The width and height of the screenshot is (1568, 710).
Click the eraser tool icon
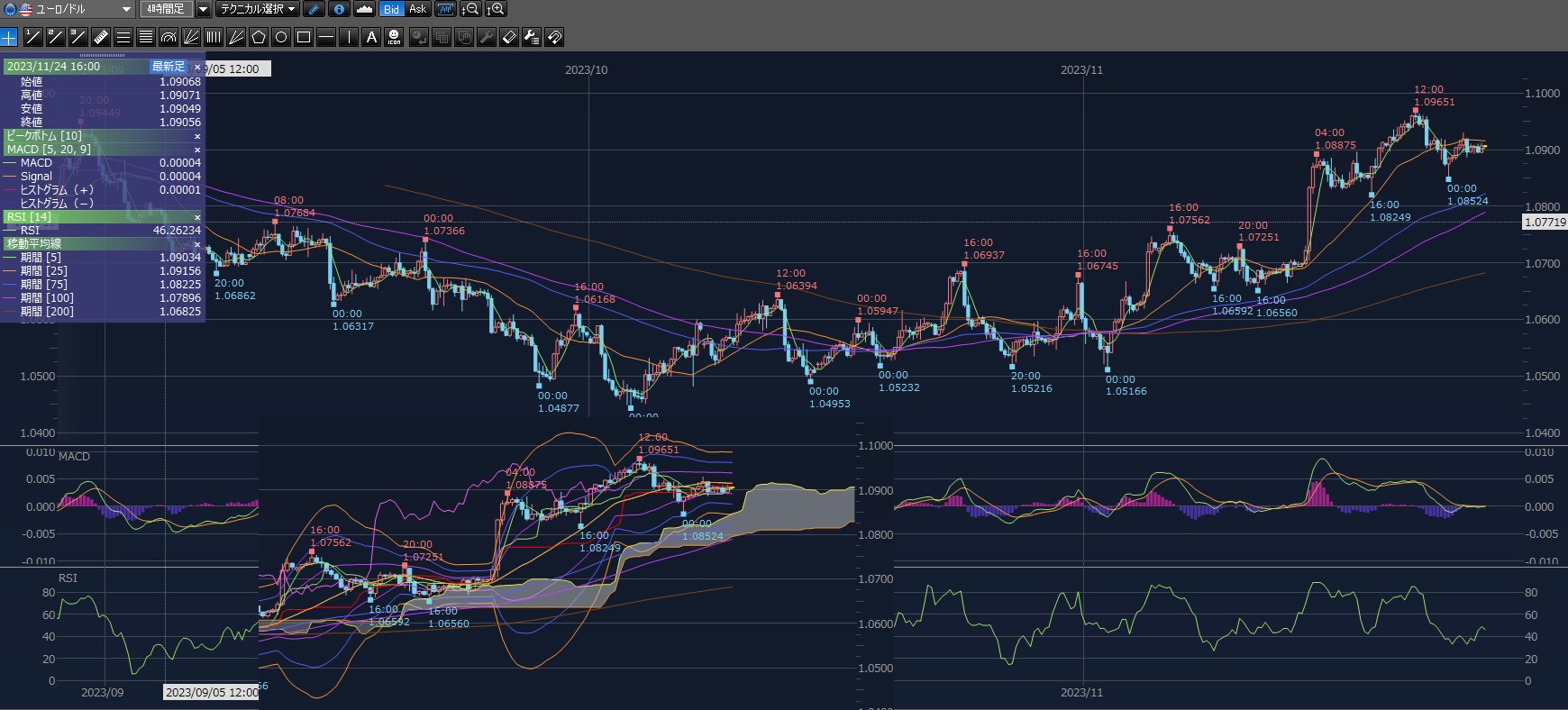coord(509,37)
